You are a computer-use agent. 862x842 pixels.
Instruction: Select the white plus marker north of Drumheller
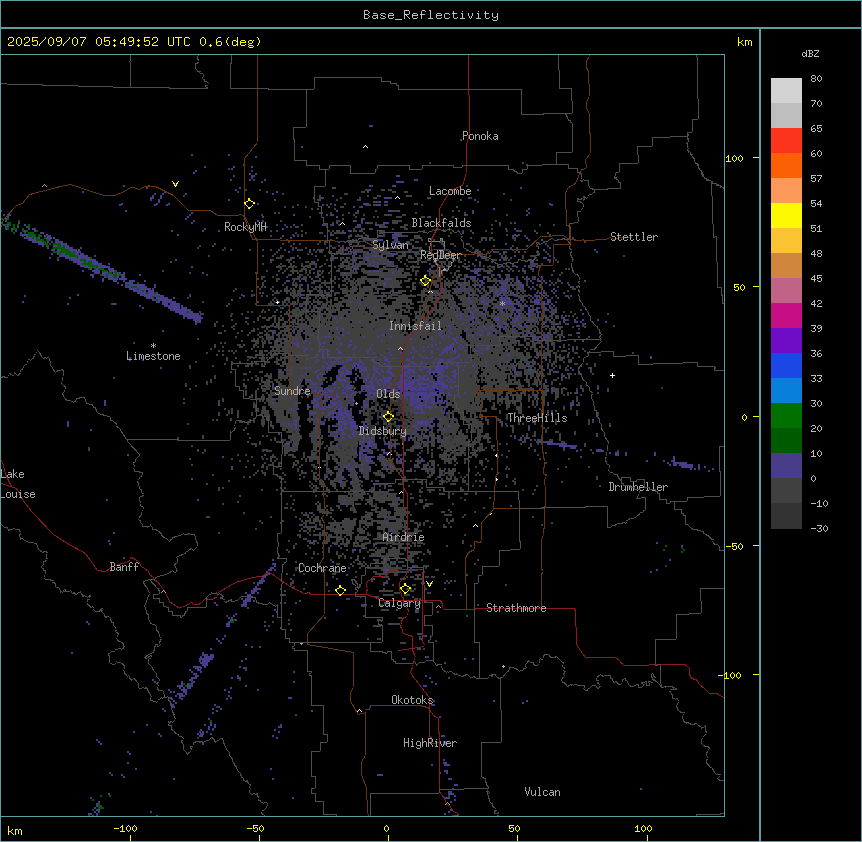[612, 375]
